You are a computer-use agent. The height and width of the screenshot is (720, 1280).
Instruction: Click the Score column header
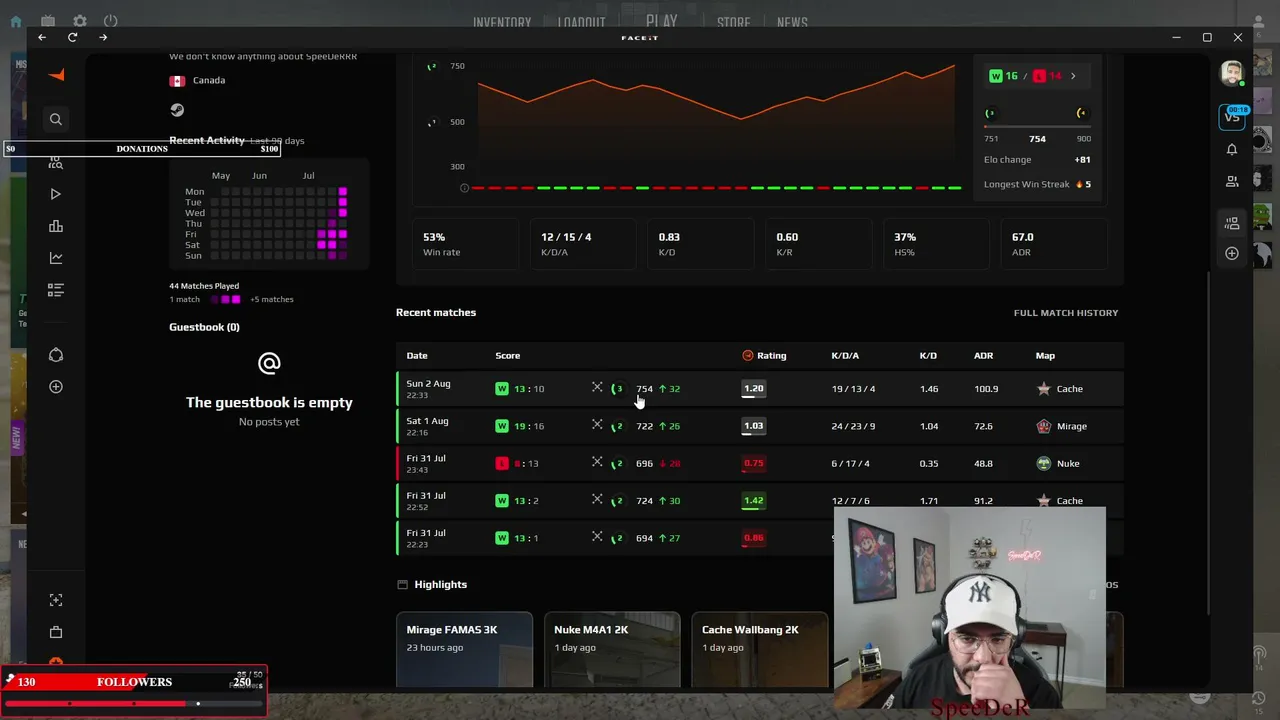(507, 356)
